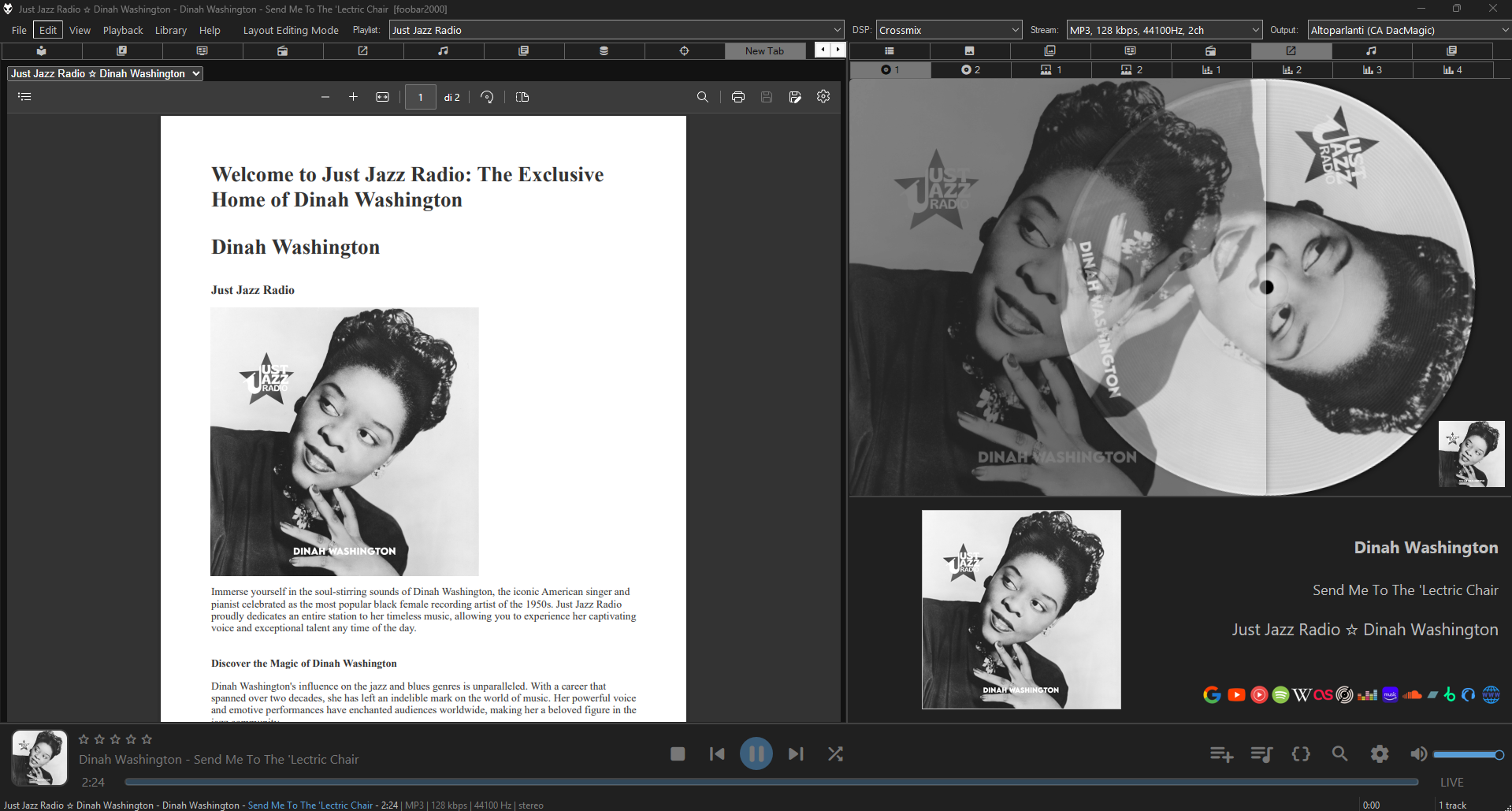This screenshot has height=811, width=1512.
Task: Select left panel radio icon tab
Action: click(x=282, y=50)
